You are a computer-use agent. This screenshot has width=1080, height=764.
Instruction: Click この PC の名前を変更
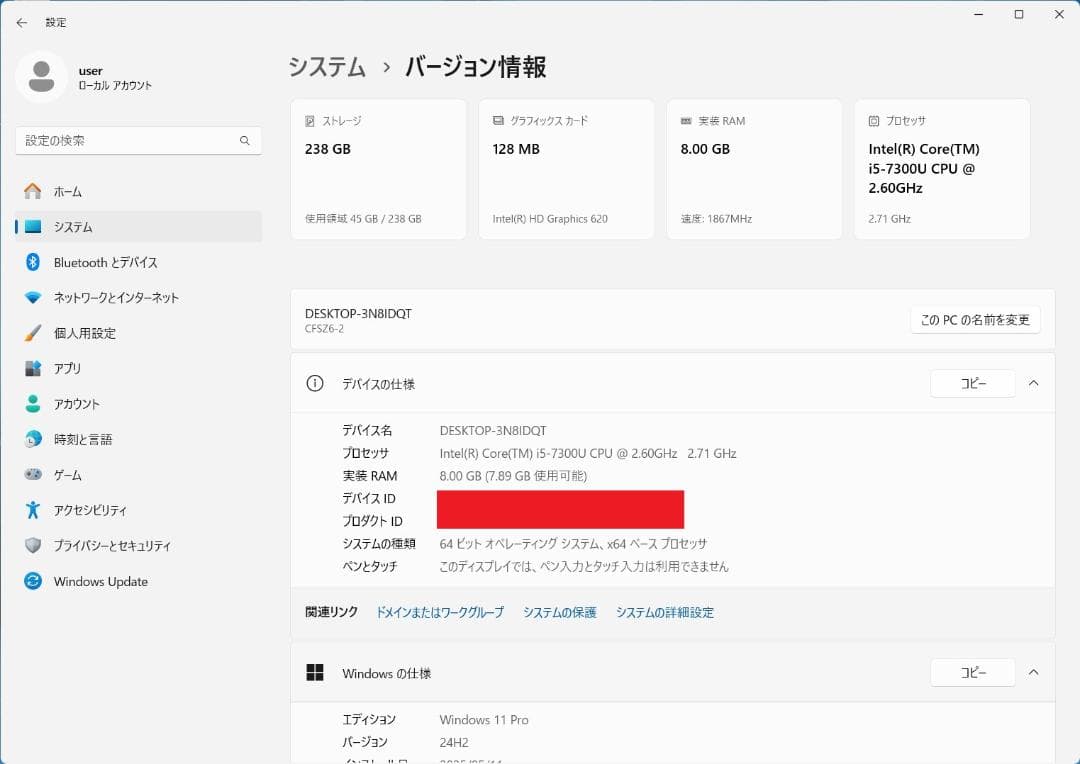[x=974, y=320]
